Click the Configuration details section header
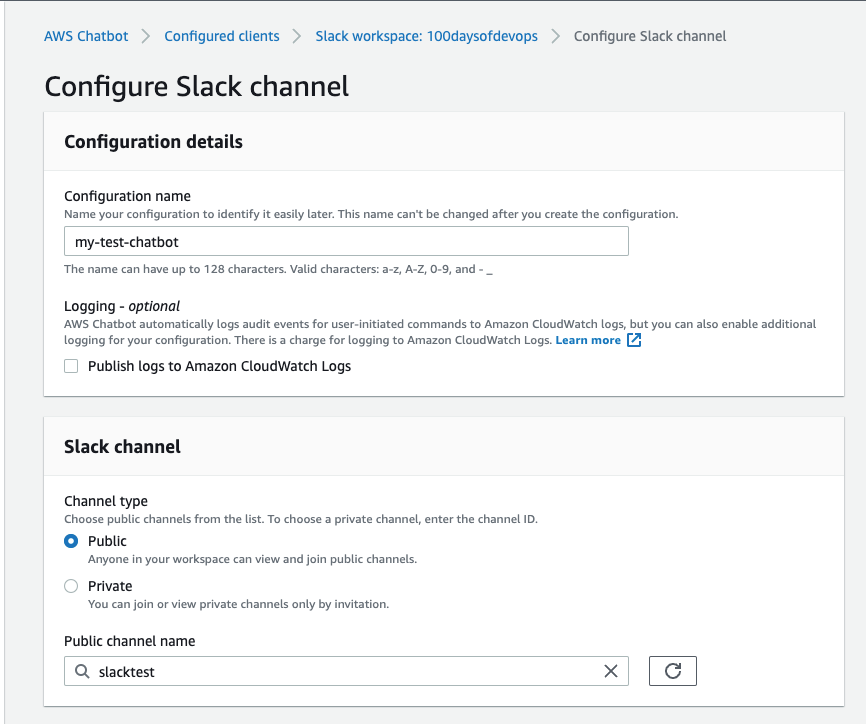The height and width of the screenshot is (724, 866). [x=153, y=142]
